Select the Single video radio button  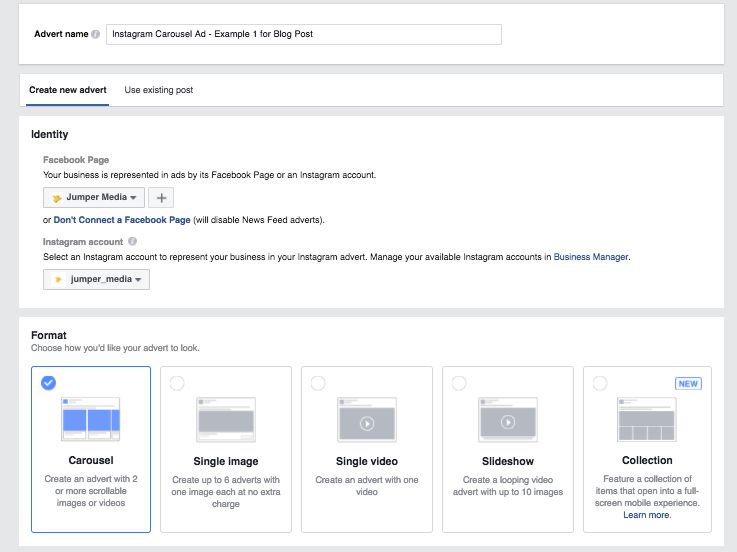(x=319, y=383)
